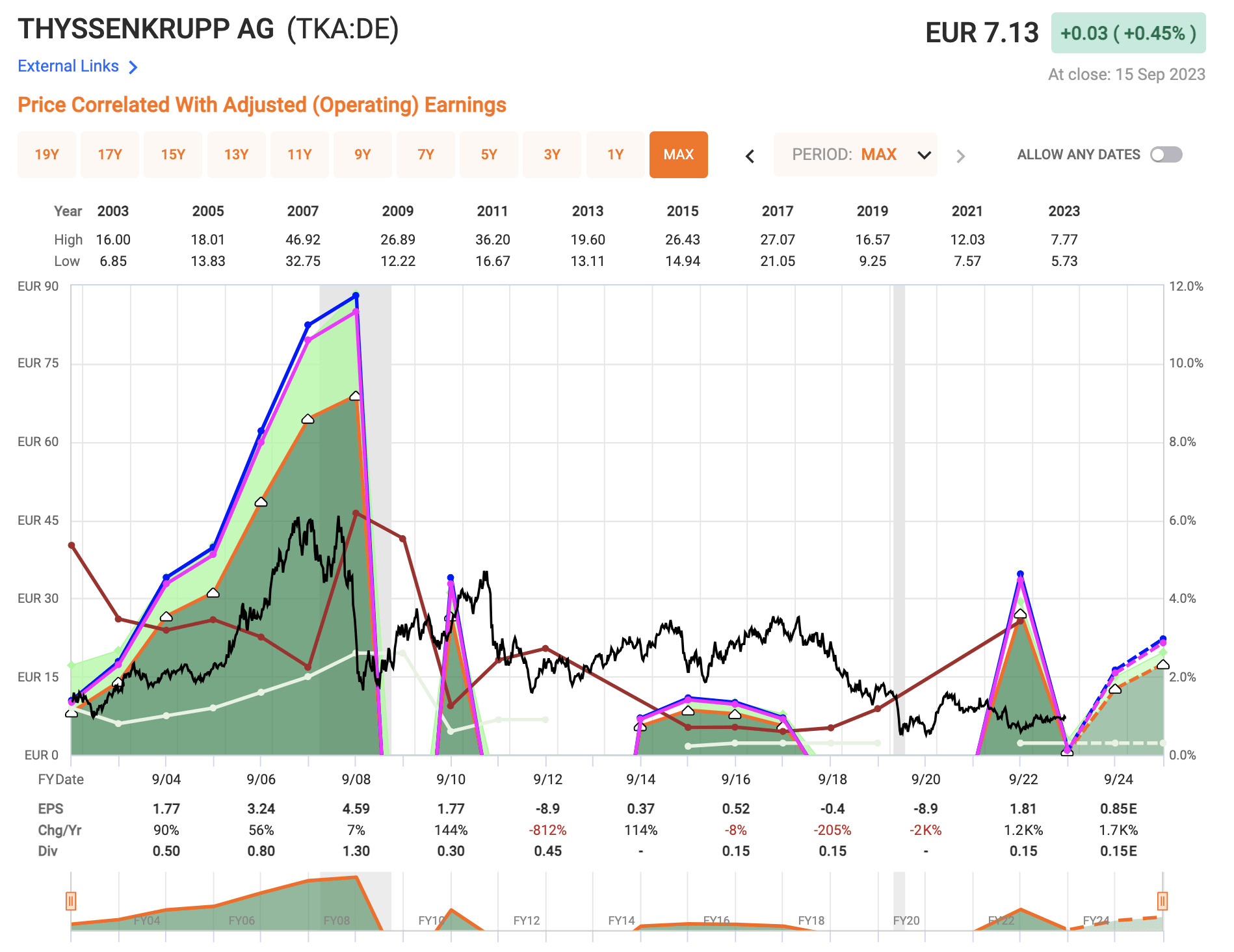1234x952 pixels.
Task: Click the blue forecast point at far right
Action: [x=1163, y=639]
